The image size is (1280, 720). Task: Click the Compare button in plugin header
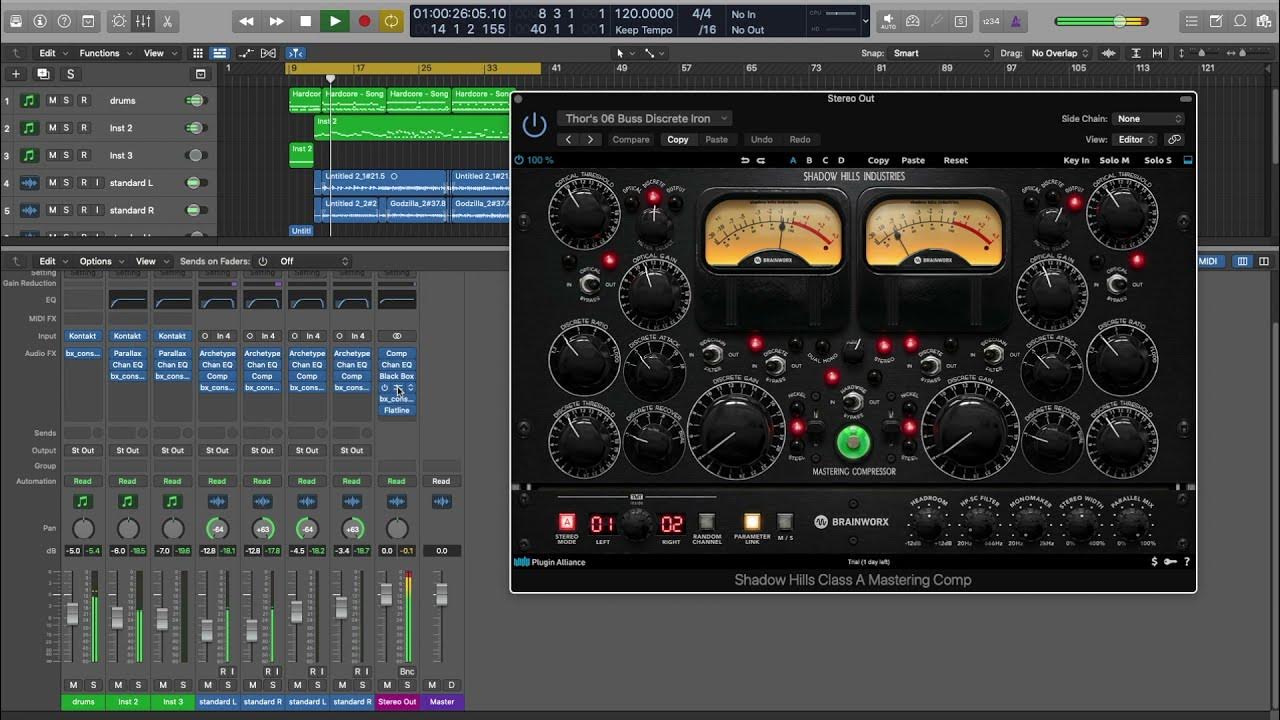(x=631, y=140)
